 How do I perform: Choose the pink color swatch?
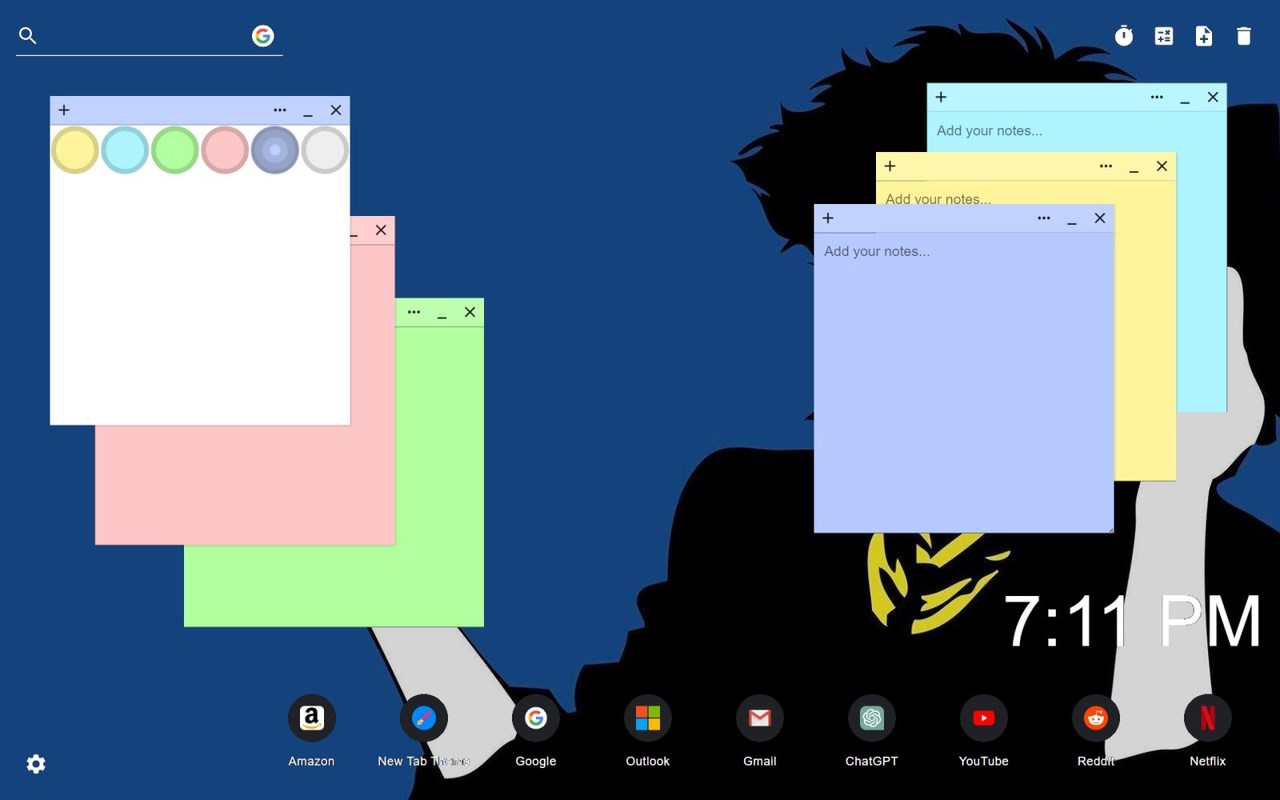coord(225,150)
